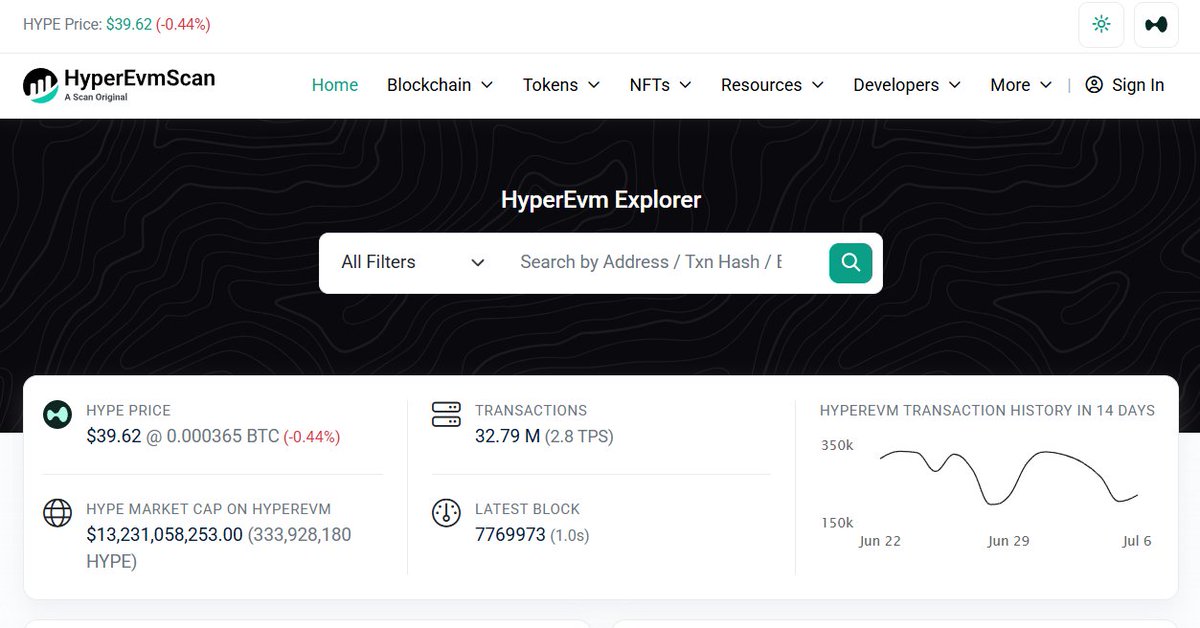
Task: Click the HYPE MARKET CAP ON HYPEREVM label
Action: (x=209, y=509)
